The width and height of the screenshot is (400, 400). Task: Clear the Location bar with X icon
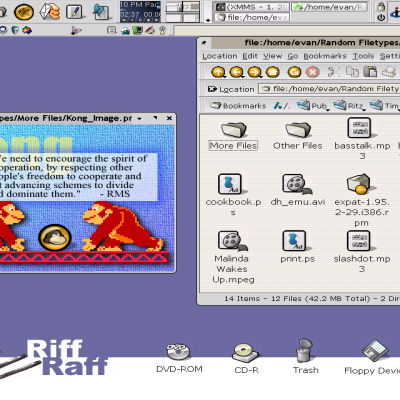pos(212,89)
